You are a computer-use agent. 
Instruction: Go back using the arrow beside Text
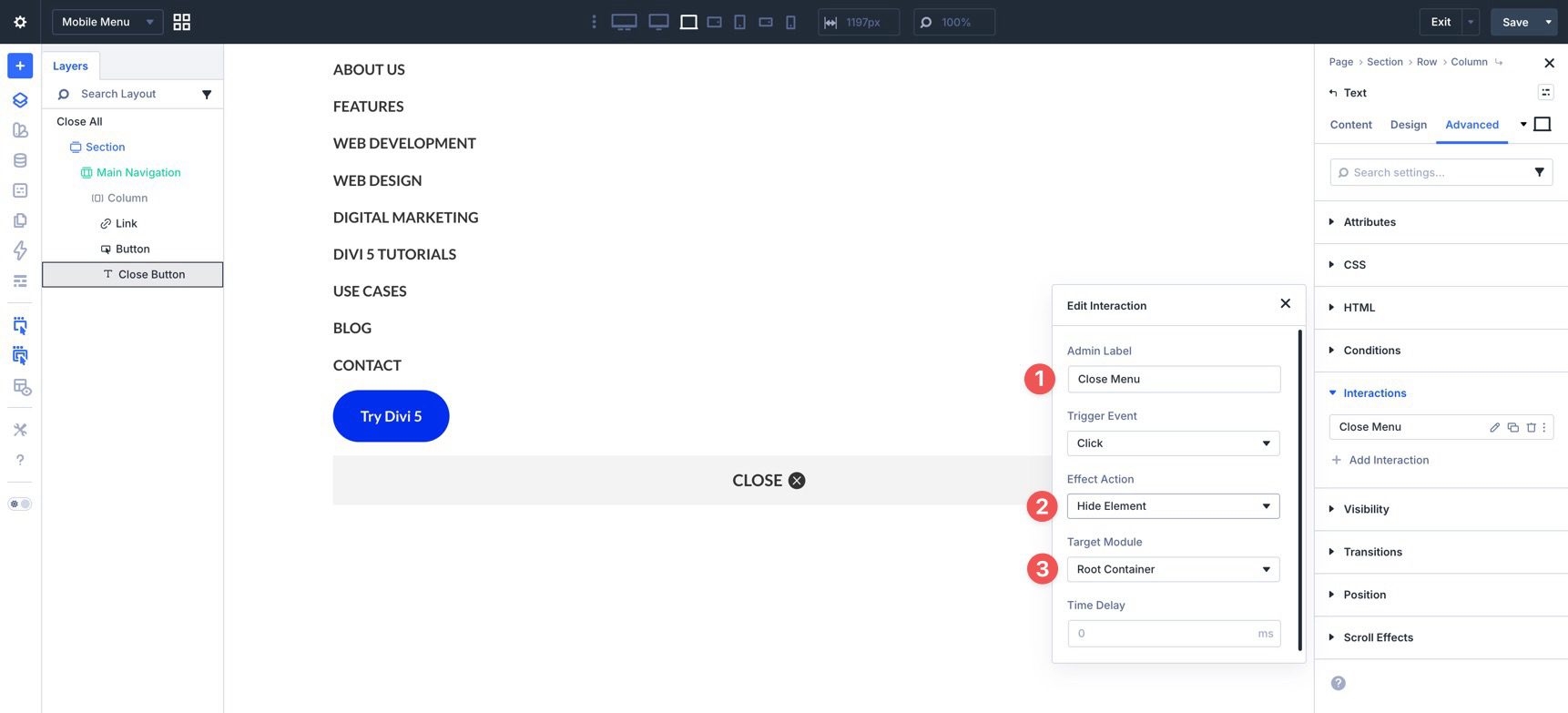coord(1333,93)
